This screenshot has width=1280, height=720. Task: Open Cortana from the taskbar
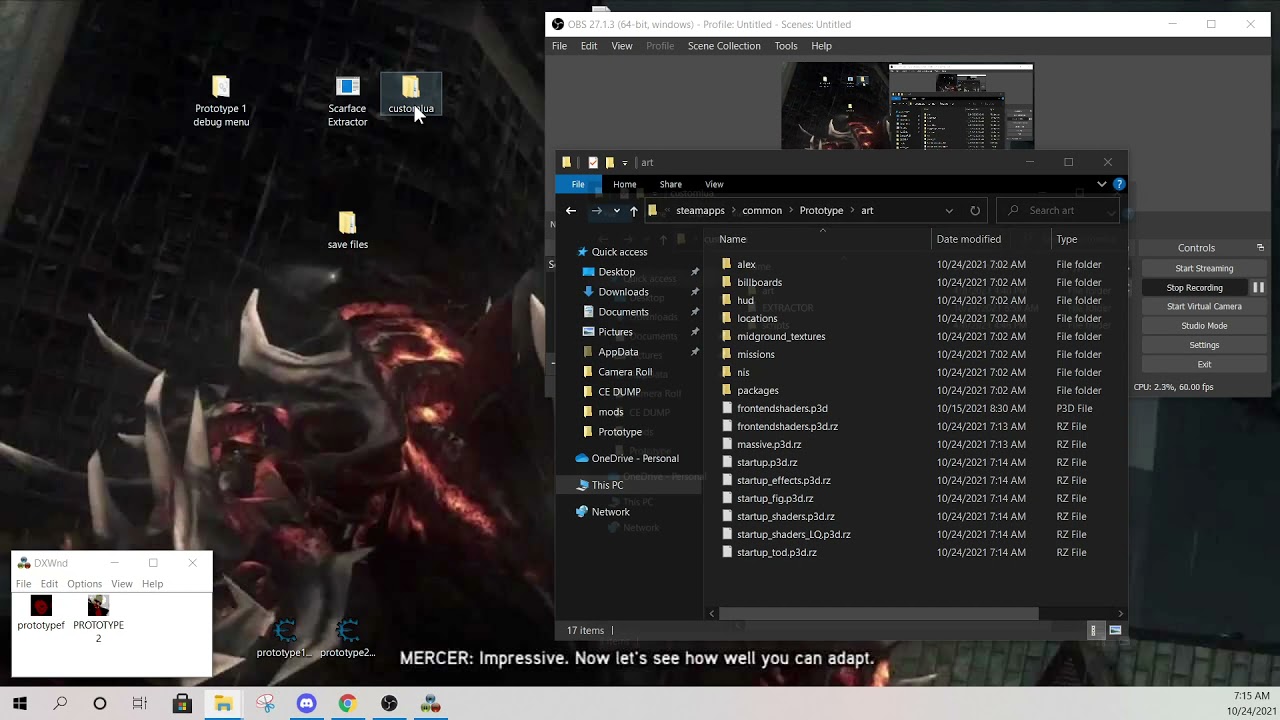(x=100, y=704)
